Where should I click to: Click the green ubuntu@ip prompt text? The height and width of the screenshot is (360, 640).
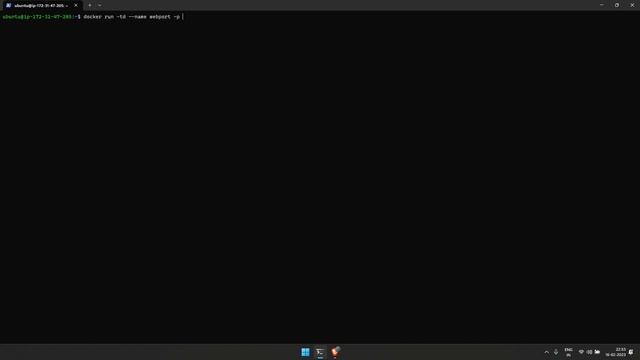[x=39, y=17]
